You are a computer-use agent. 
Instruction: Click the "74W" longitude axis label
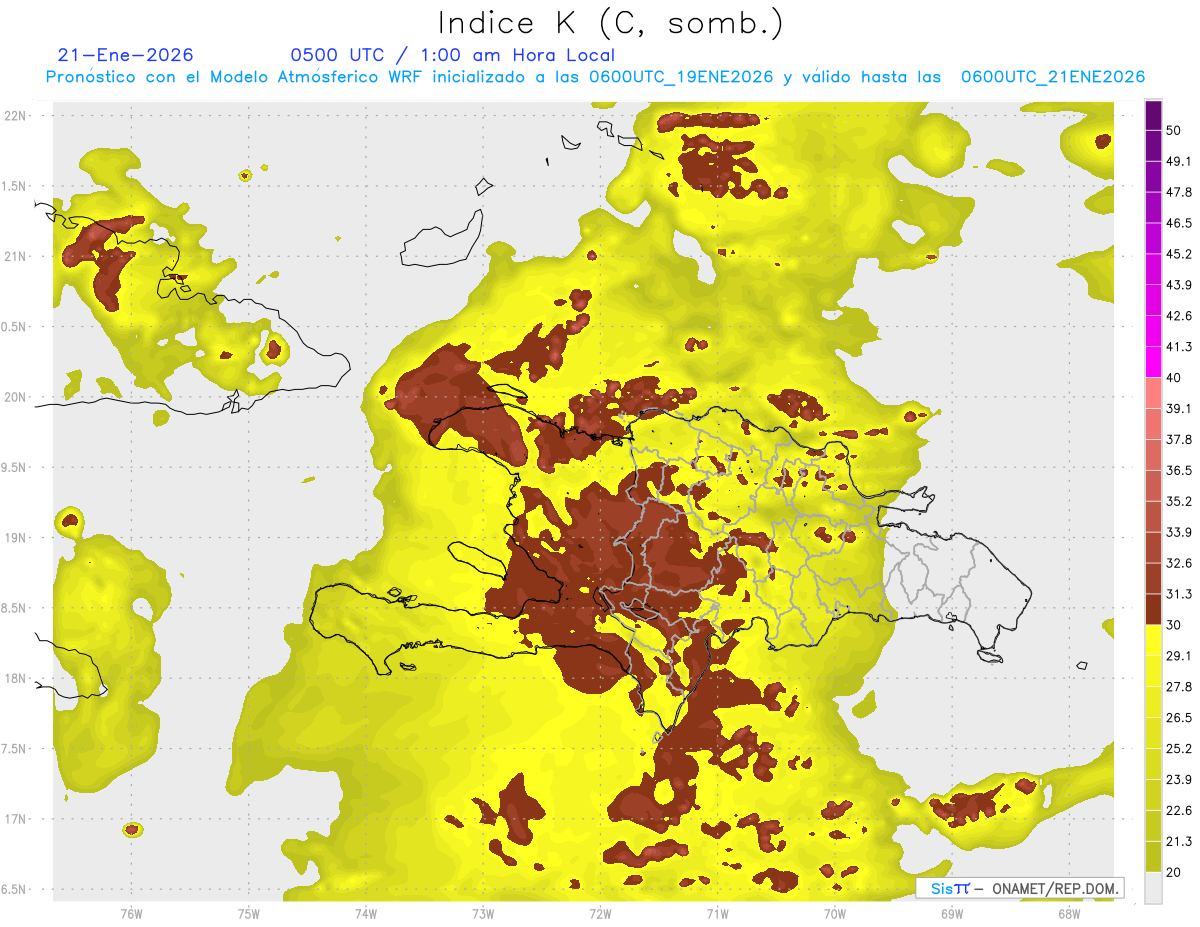click(366, 914)
